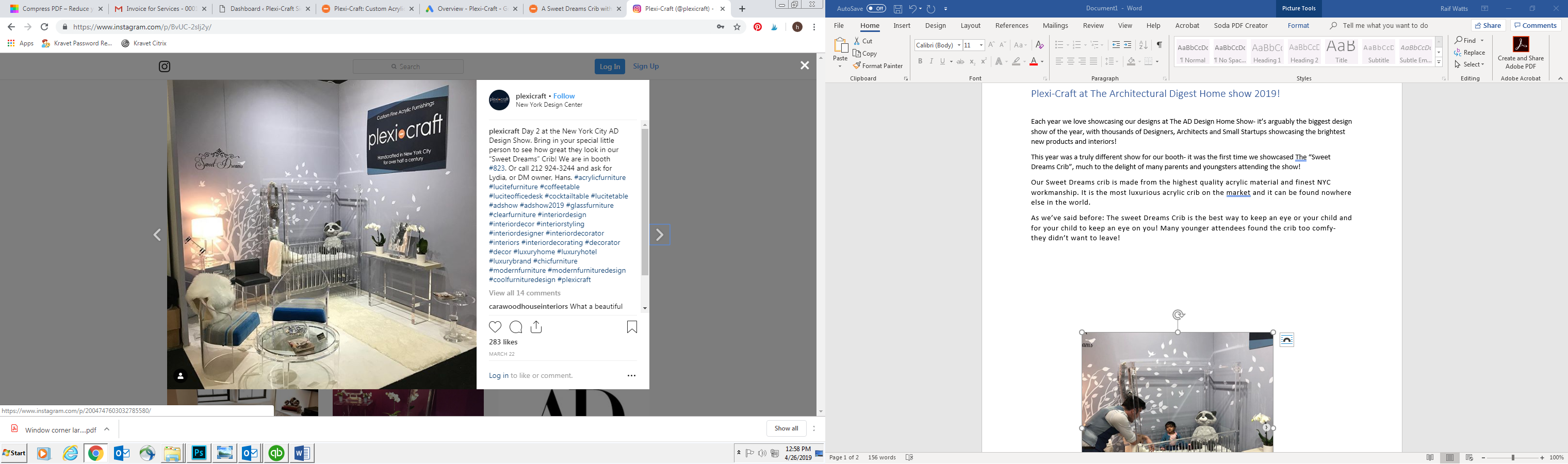Expand the font size dropdown
The image size is (1568, 464).
(981, 45)
